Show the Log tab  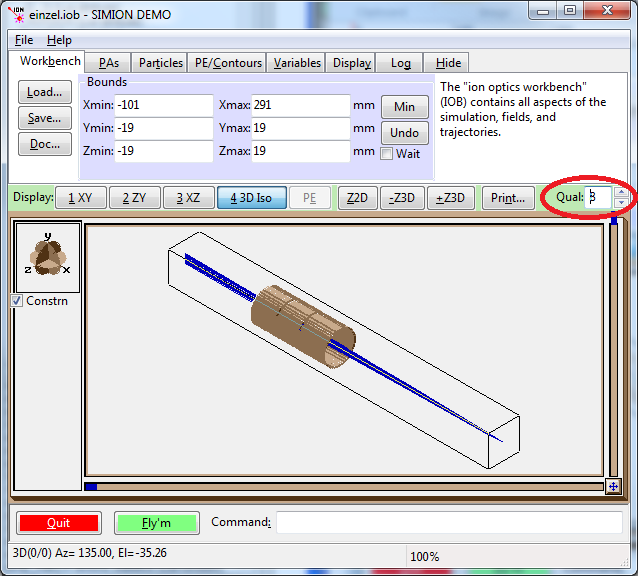pyautogui.click(x=400, y=63)
